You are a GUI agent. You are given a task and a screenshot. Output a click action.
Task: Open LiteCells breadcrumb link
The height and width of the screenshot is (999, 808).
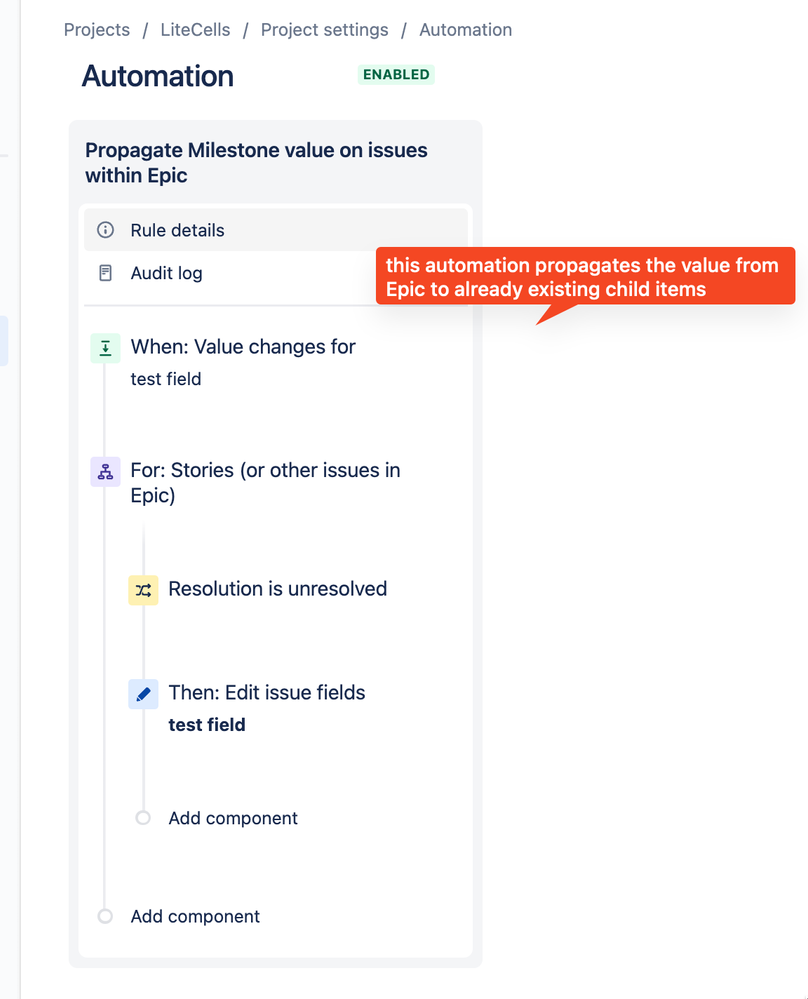(x=195, y=30)
